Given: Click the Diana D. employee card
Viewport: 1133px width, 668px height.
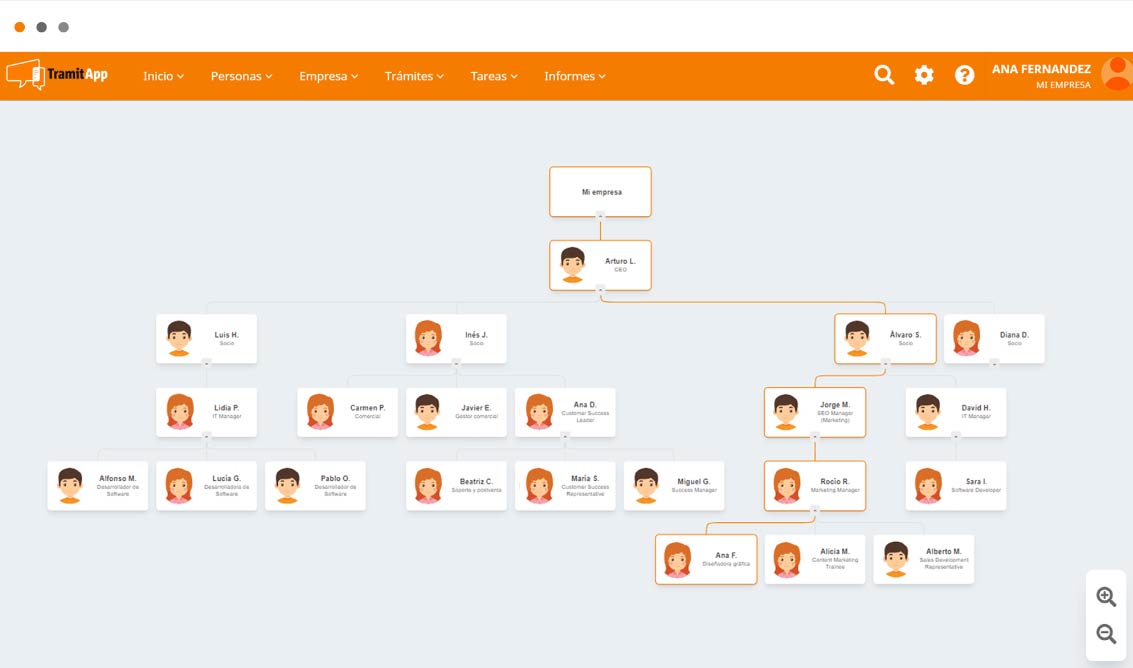Looking at the screenshot, I should (994, 339).
